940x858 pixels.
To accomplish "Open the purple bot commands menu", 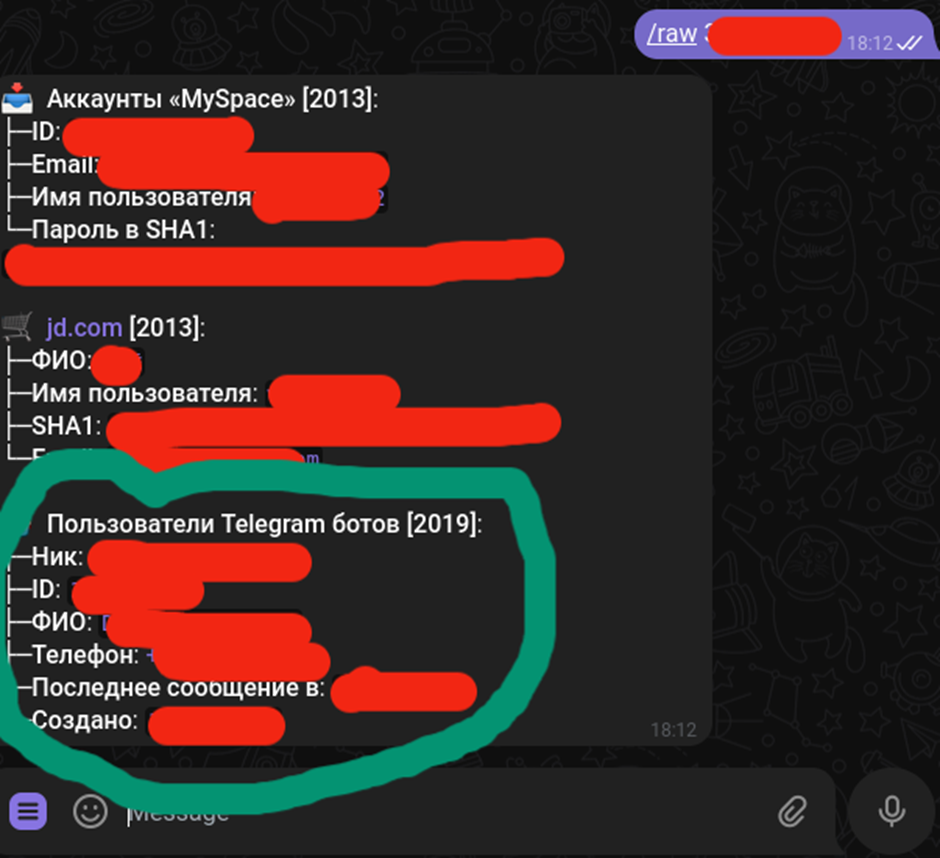I will [28, 811].
